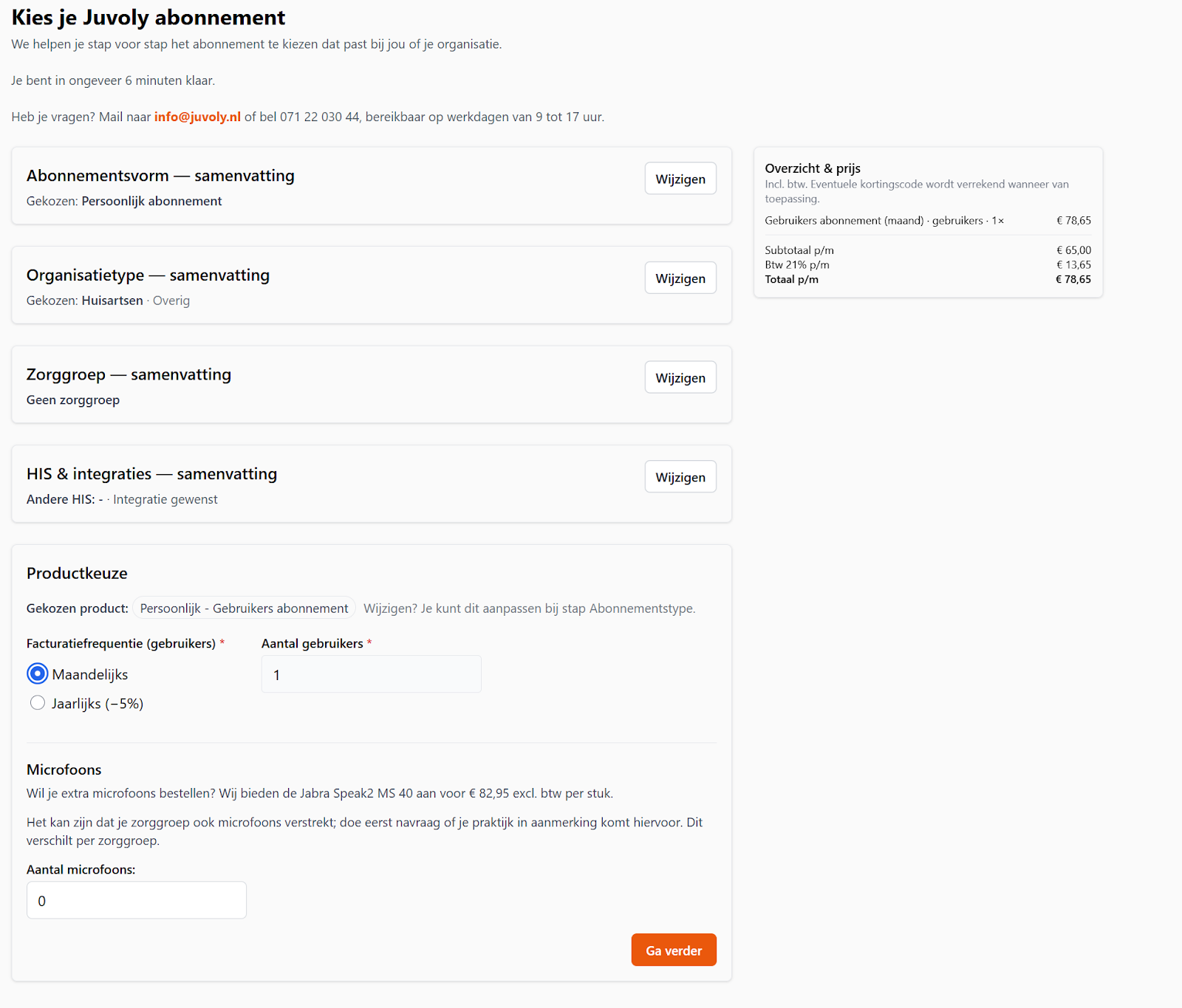Click the Productkeuze section heading
The height and width of the screenshot is (1008, 1182).
click(77, 573)
